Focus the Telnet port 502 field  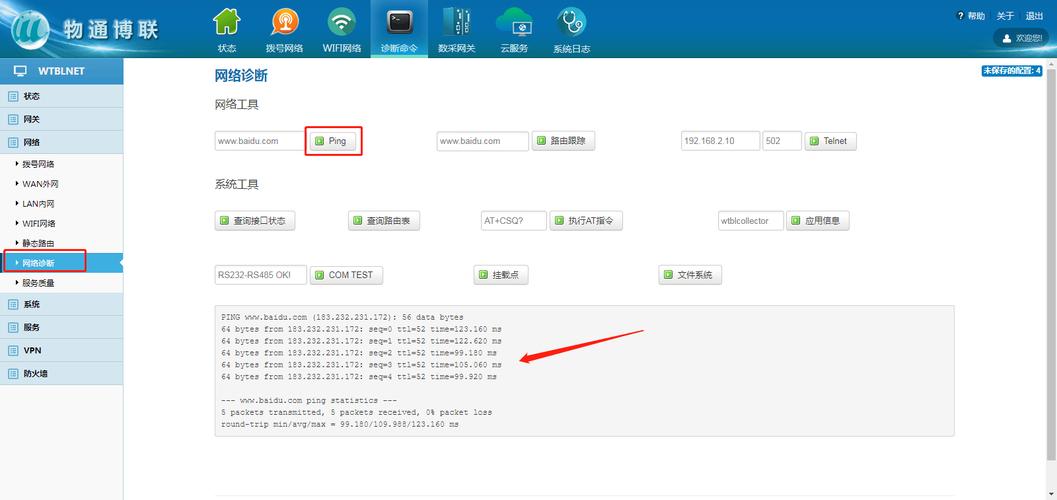782,141
